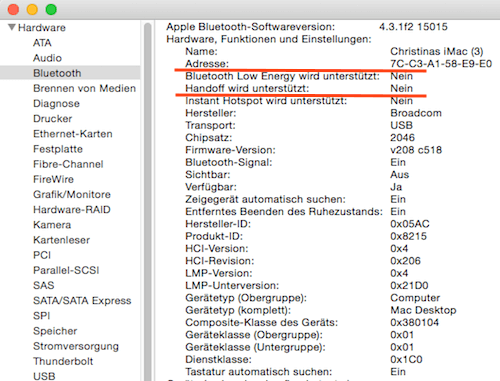
Task: Zoom the window with green button
Action: (51, 9)
